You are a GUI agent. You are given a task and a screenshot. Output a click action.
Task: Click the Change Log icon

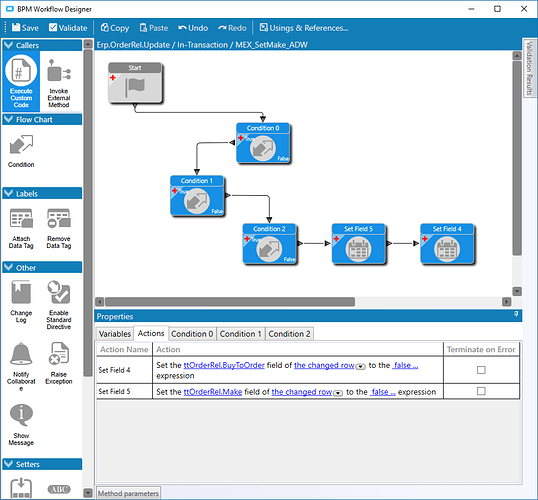(21, 292)
